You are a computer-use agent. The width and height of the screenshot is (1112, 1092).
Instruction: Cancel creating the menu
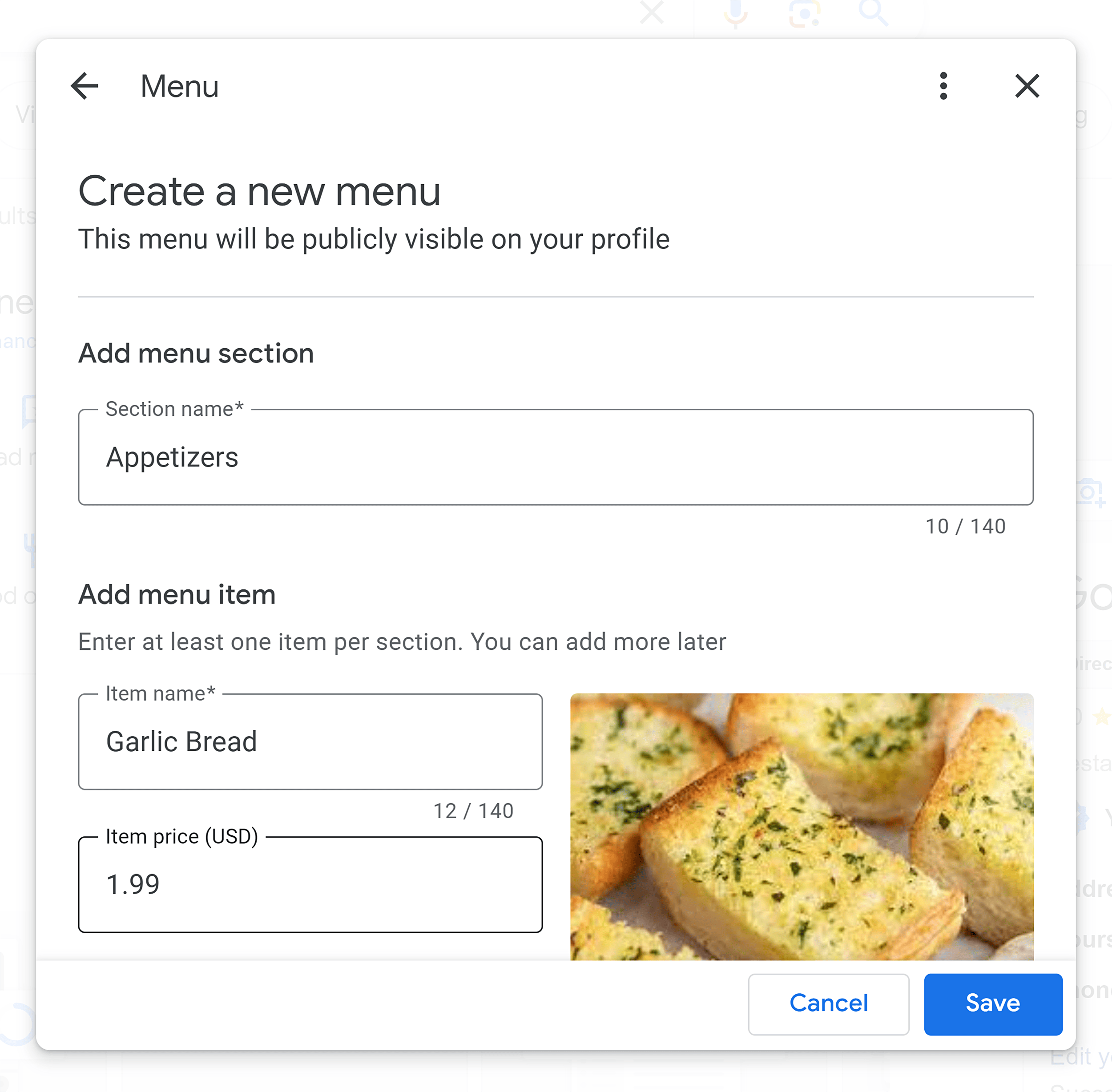[828, 1003]
